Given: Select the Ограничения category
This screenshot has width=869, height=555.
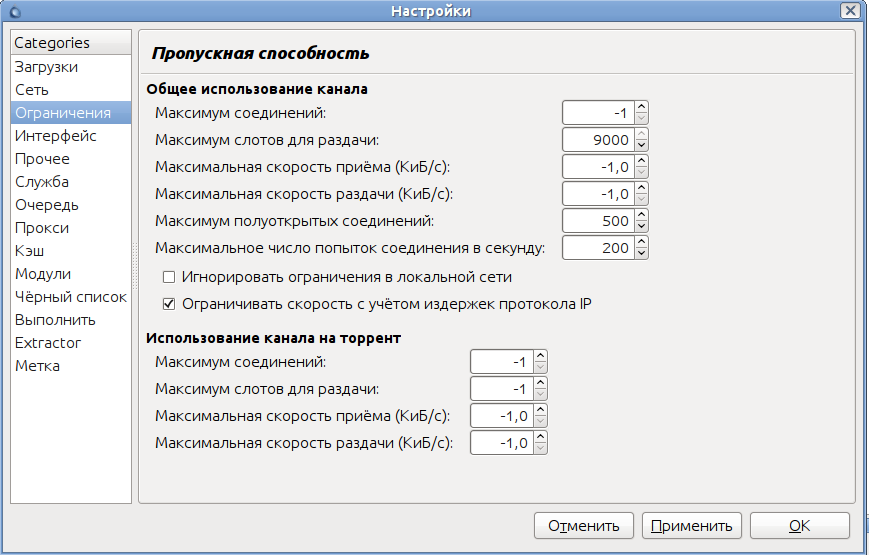Looking at the screenshot, I should click(x=71, y=113).
